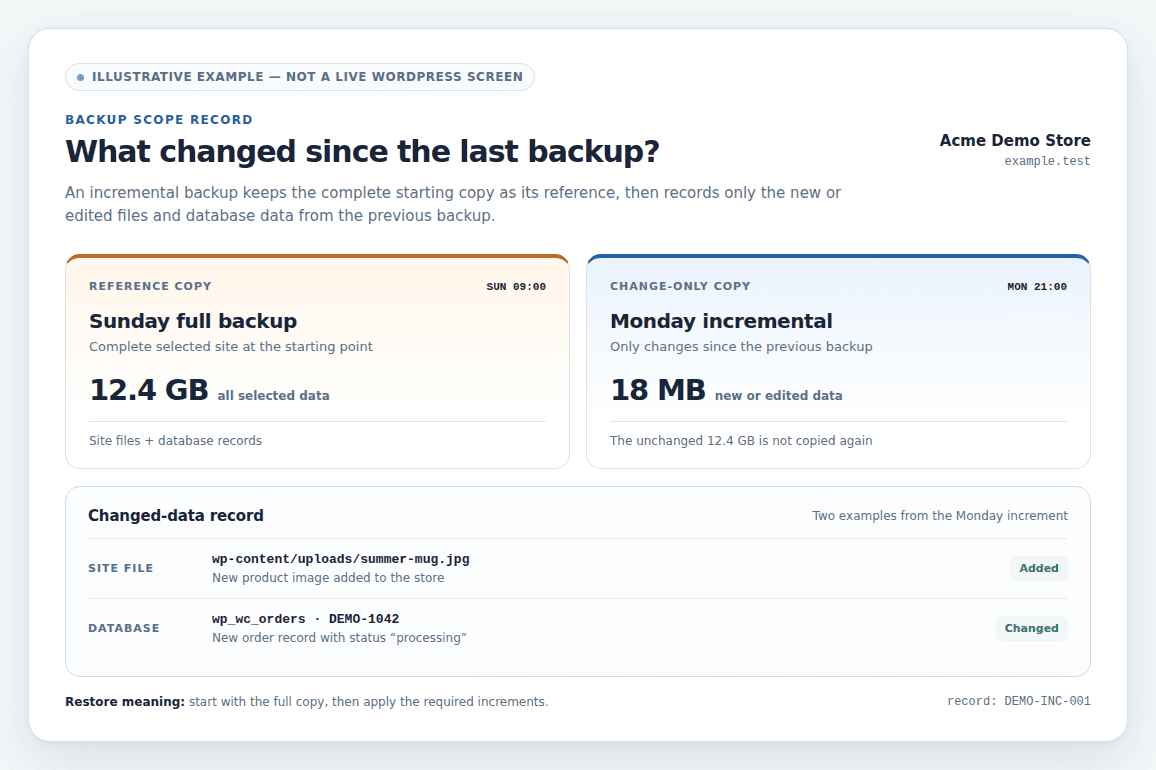The width and height of the screenshot is (1156, 770).
Task: Click the 'Acme Demo Store' site name
Action: [x=1014, y=140]
